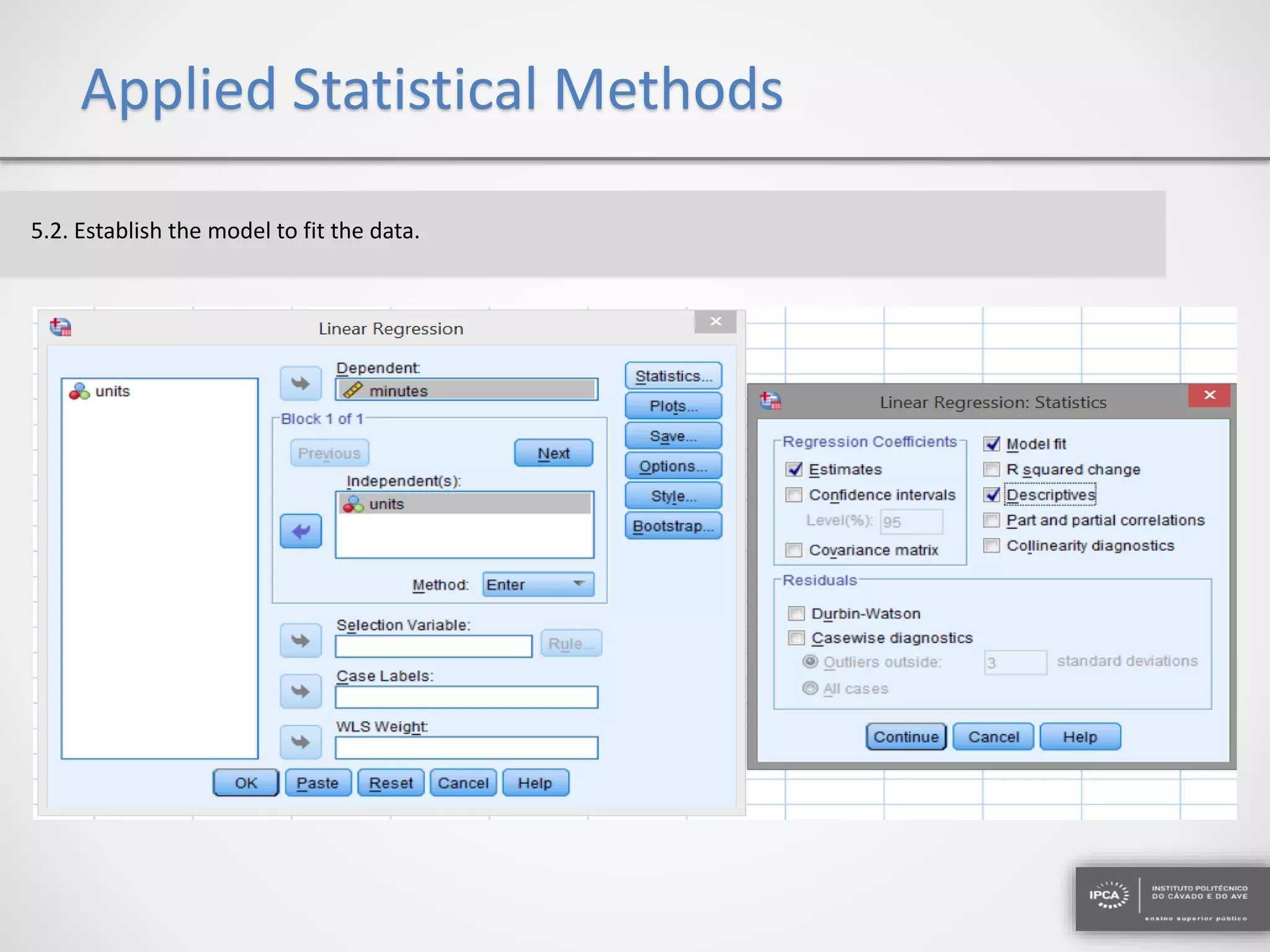
Task: Open the Bootstrap... dialog
Action: 673,526
